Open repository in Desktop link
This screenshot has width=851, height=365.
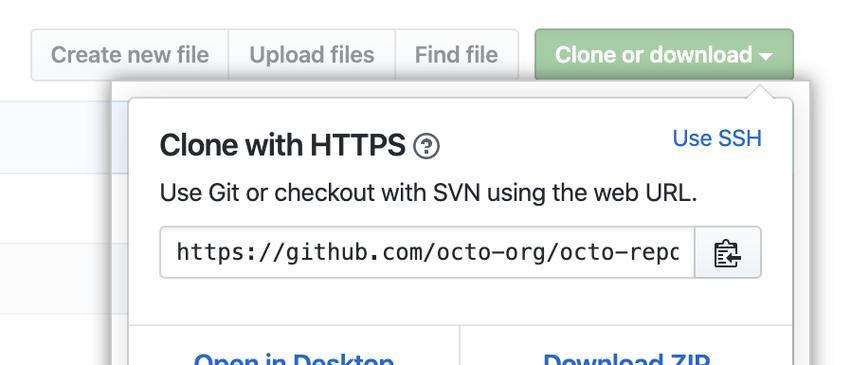coord(294,358)
